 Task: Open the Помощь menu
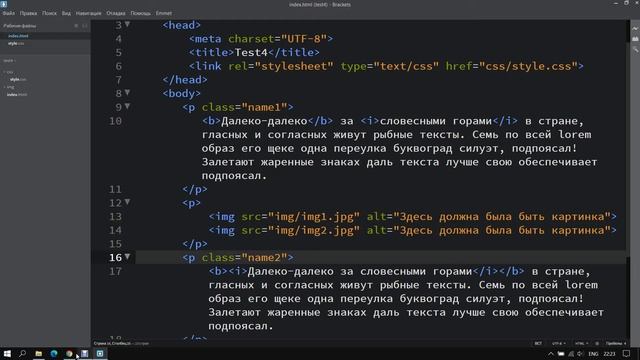[x=140, y=13]
